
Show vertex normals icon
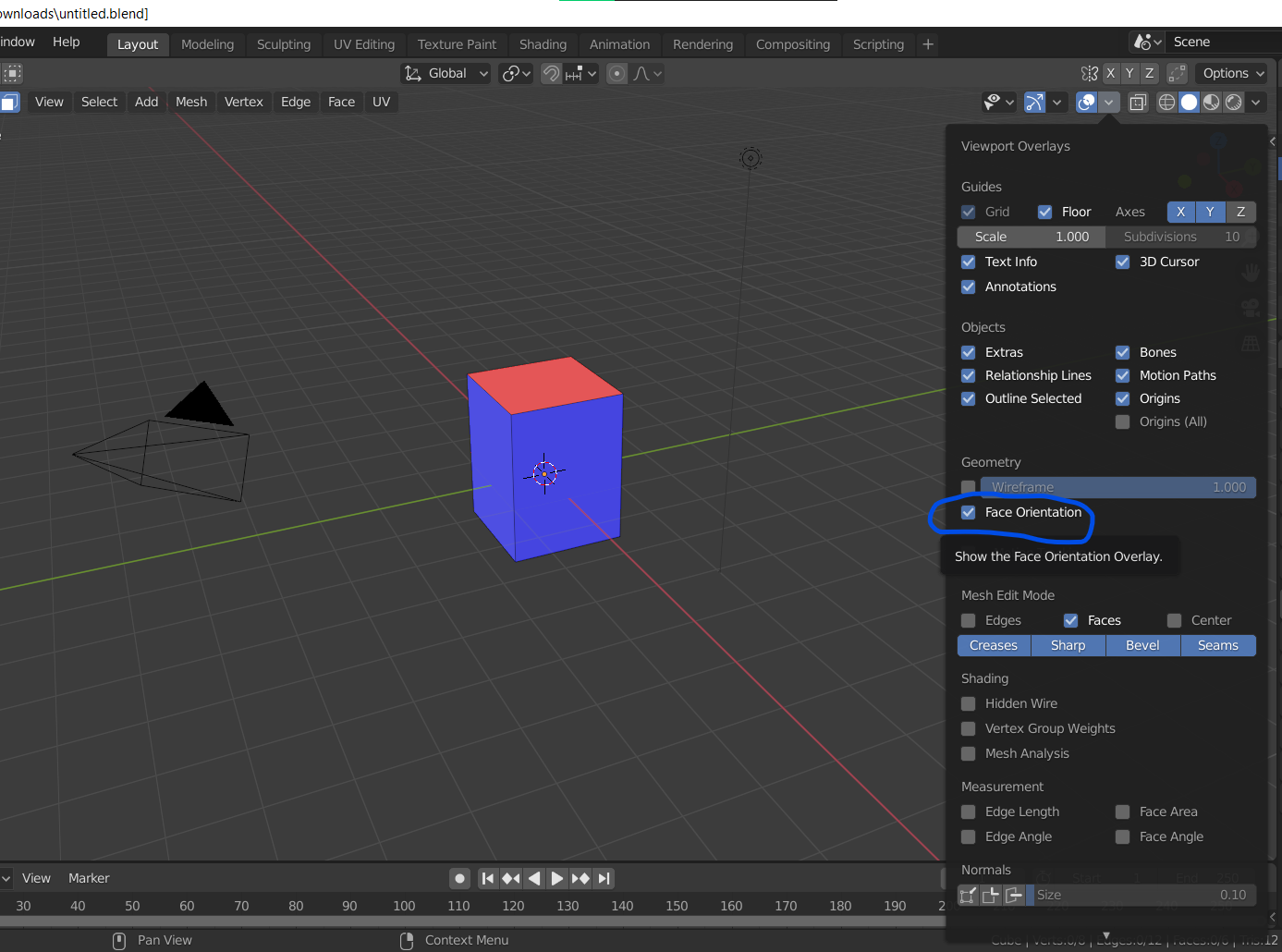point(968,895)
